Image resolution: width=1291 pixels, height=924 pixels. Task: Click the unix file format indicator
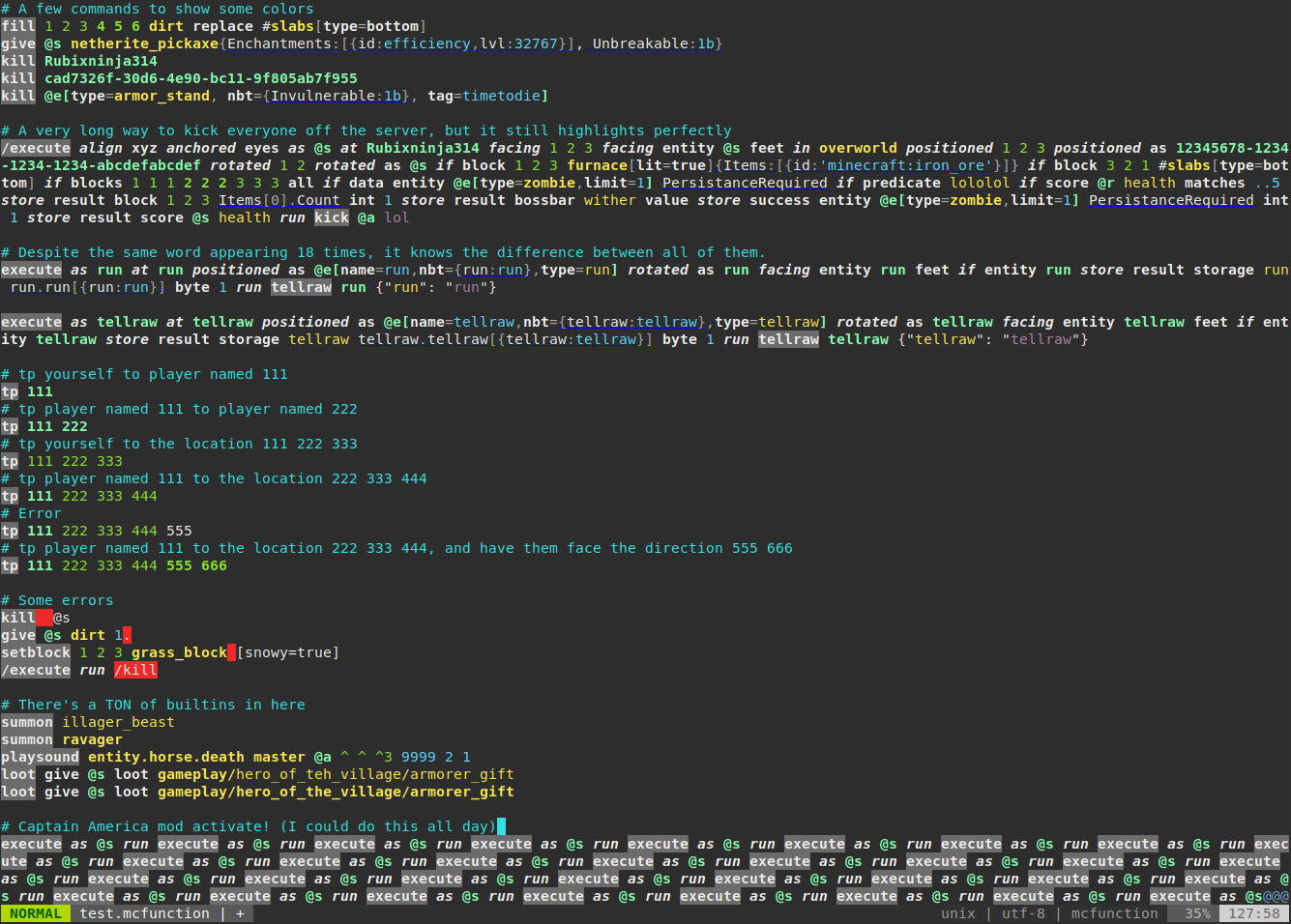958,913
